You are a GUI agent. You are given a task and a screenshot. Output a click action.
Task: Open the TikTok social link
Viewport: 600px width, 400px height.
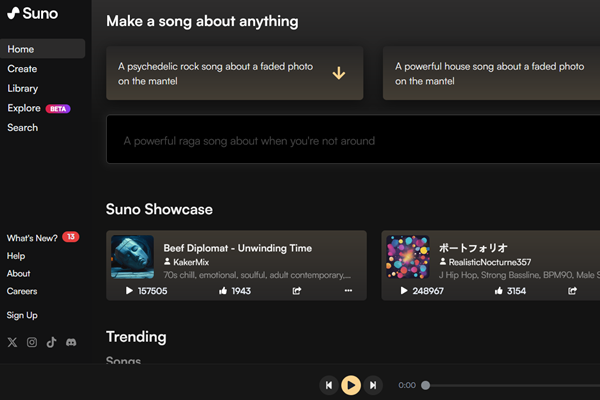(x=51, y=342)
